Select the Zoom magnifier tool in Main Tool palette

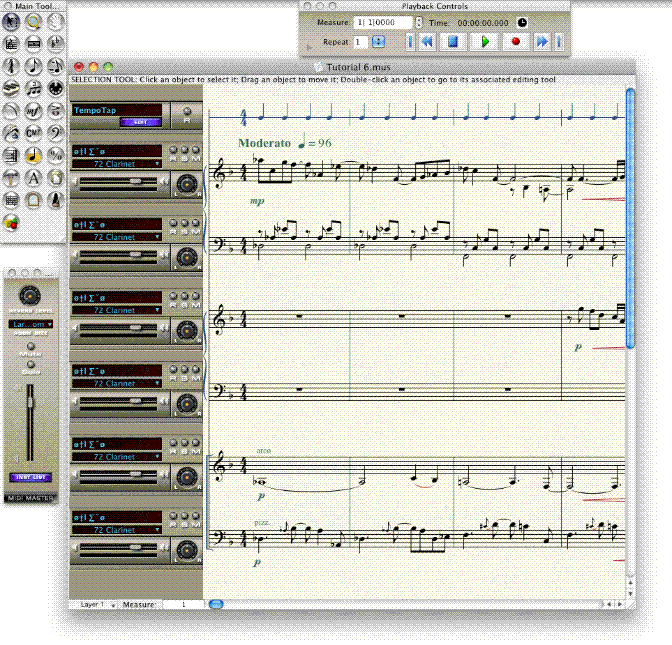coord(33,20)
